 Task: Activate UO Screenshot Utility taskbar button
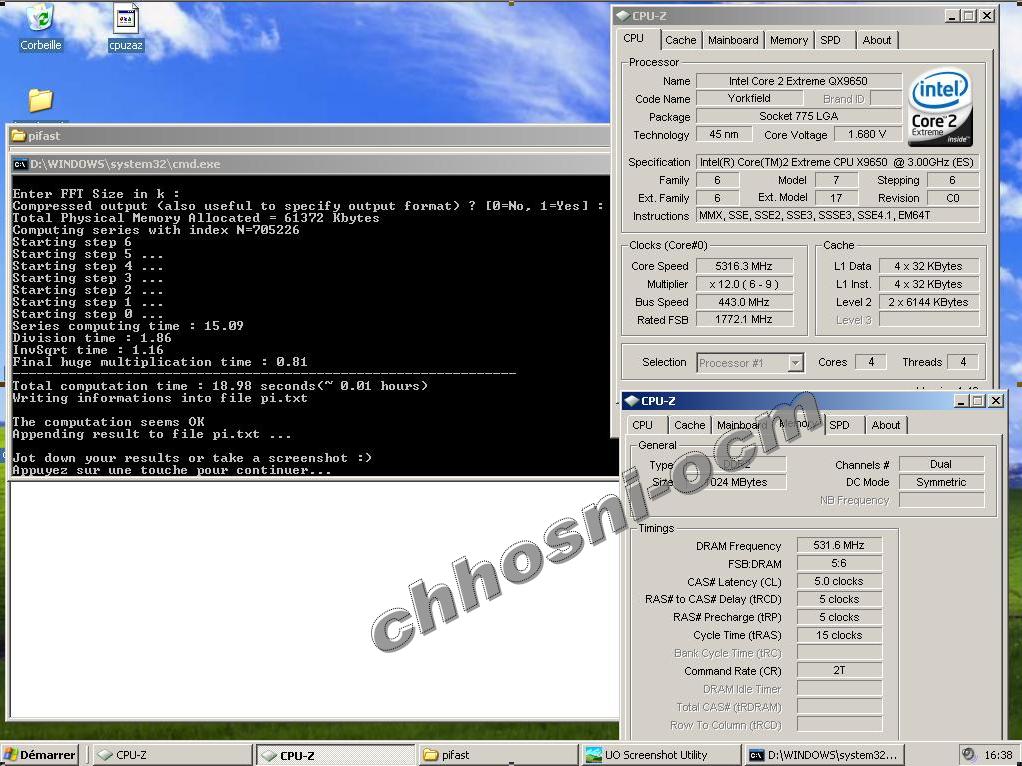[661, 755]
